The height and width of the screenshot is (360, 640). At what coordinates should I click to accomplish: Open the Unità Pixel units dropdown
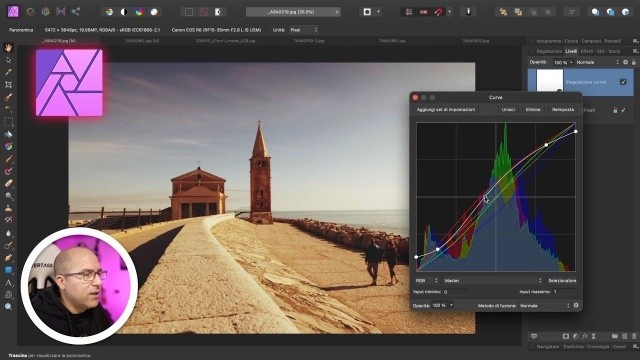[303, 30]
